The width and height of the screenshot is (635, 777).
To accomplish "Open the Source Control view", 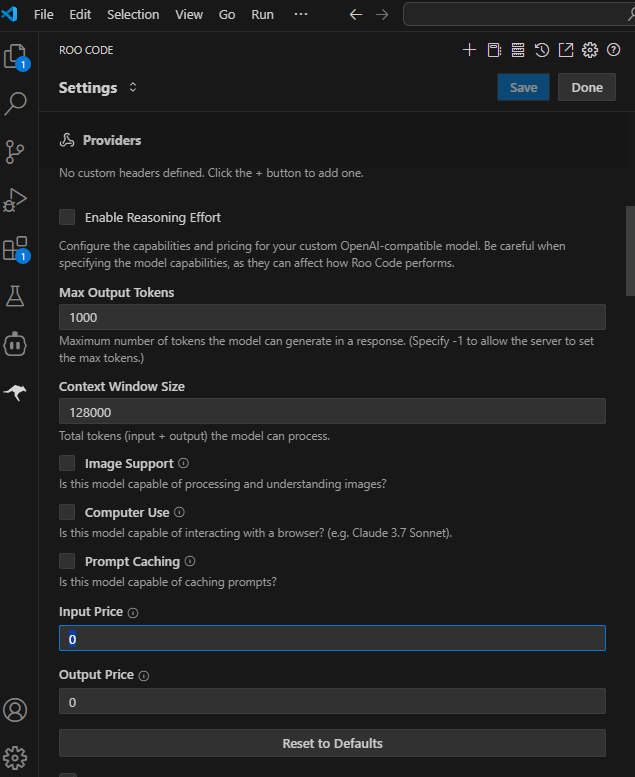I will tap(16, 151).
